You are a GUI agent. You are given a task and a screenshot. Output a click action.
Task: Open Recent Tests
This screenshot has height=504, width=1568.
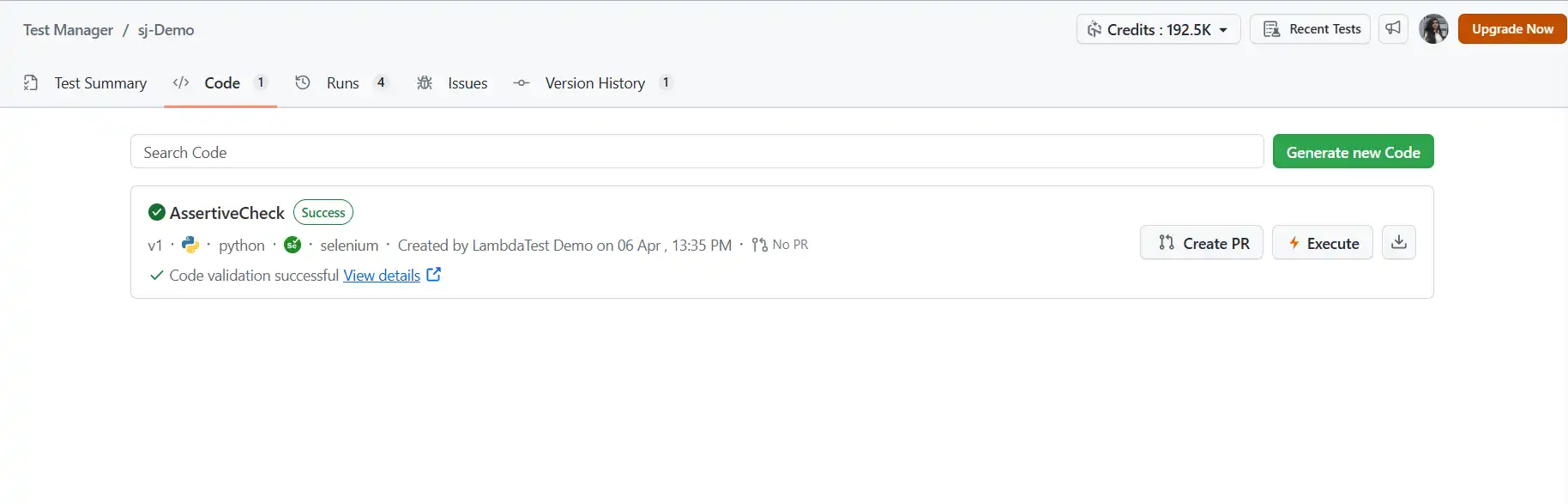[1310, 29]
